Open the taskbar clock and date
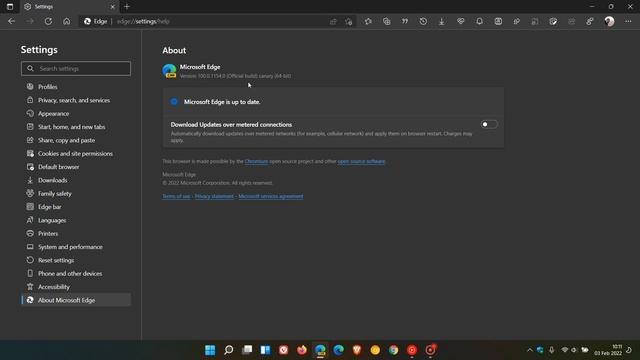 point(608,350)
